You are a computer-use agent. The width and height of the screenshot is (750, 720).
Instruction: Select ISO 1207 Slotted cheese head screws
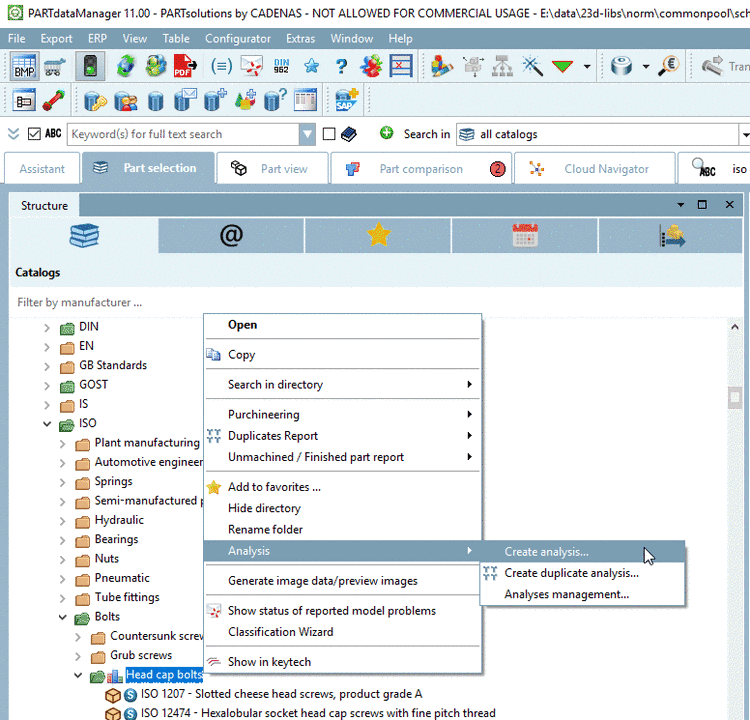[281, 694]
